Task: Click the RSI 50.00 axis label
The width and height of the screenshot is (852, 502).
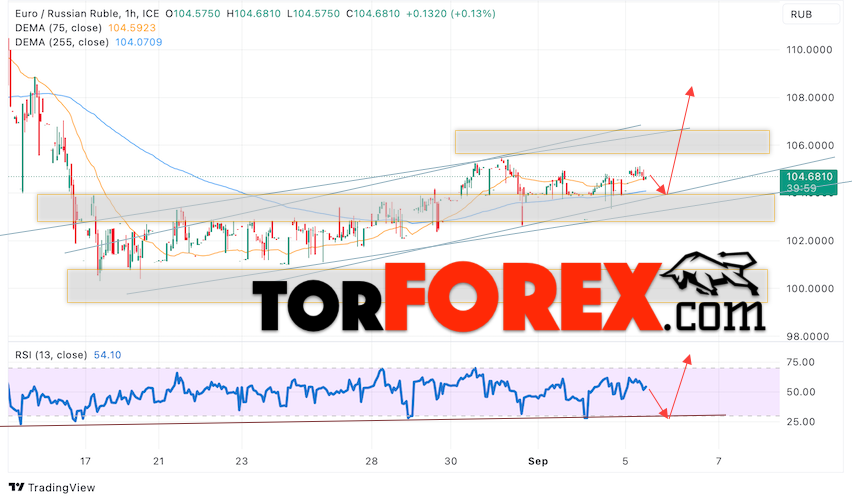Action: (800, 392)
